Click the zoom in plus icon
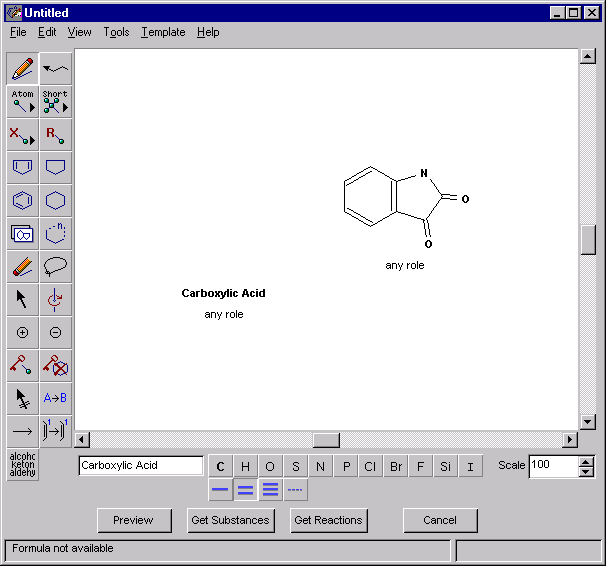Screen dimensions: 606x566 22,333
